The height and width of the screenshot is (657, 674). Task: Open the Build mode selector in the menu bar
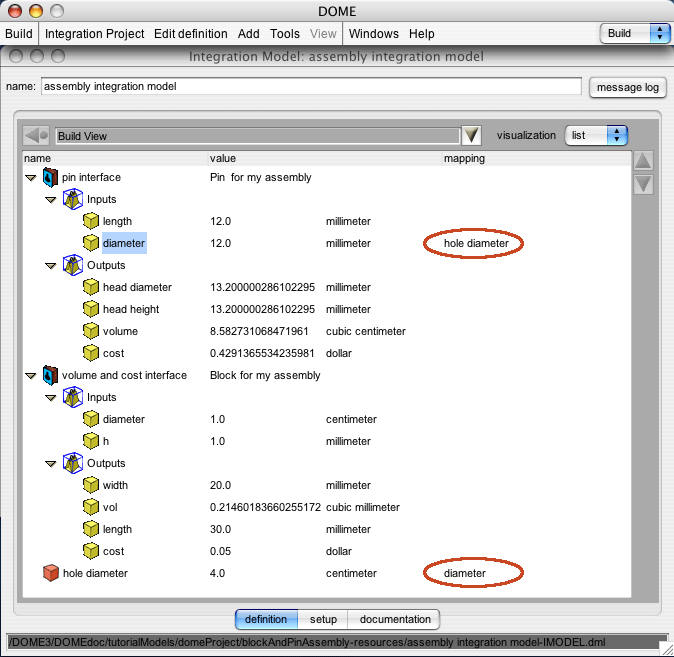coord(635,34)
